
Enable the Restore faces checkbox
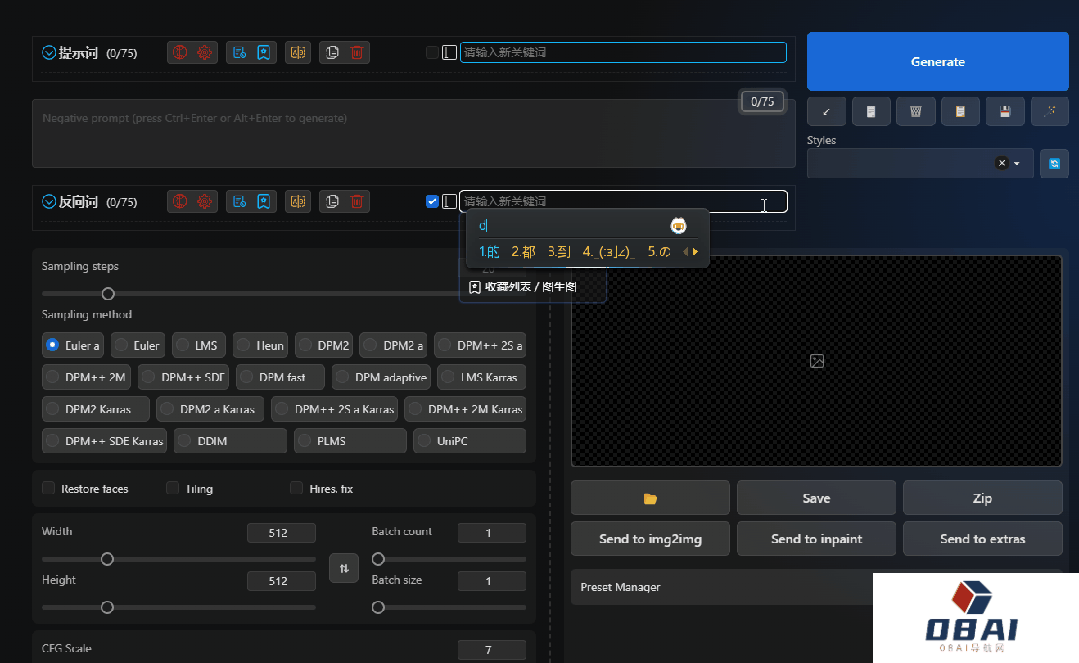point(49,489)
